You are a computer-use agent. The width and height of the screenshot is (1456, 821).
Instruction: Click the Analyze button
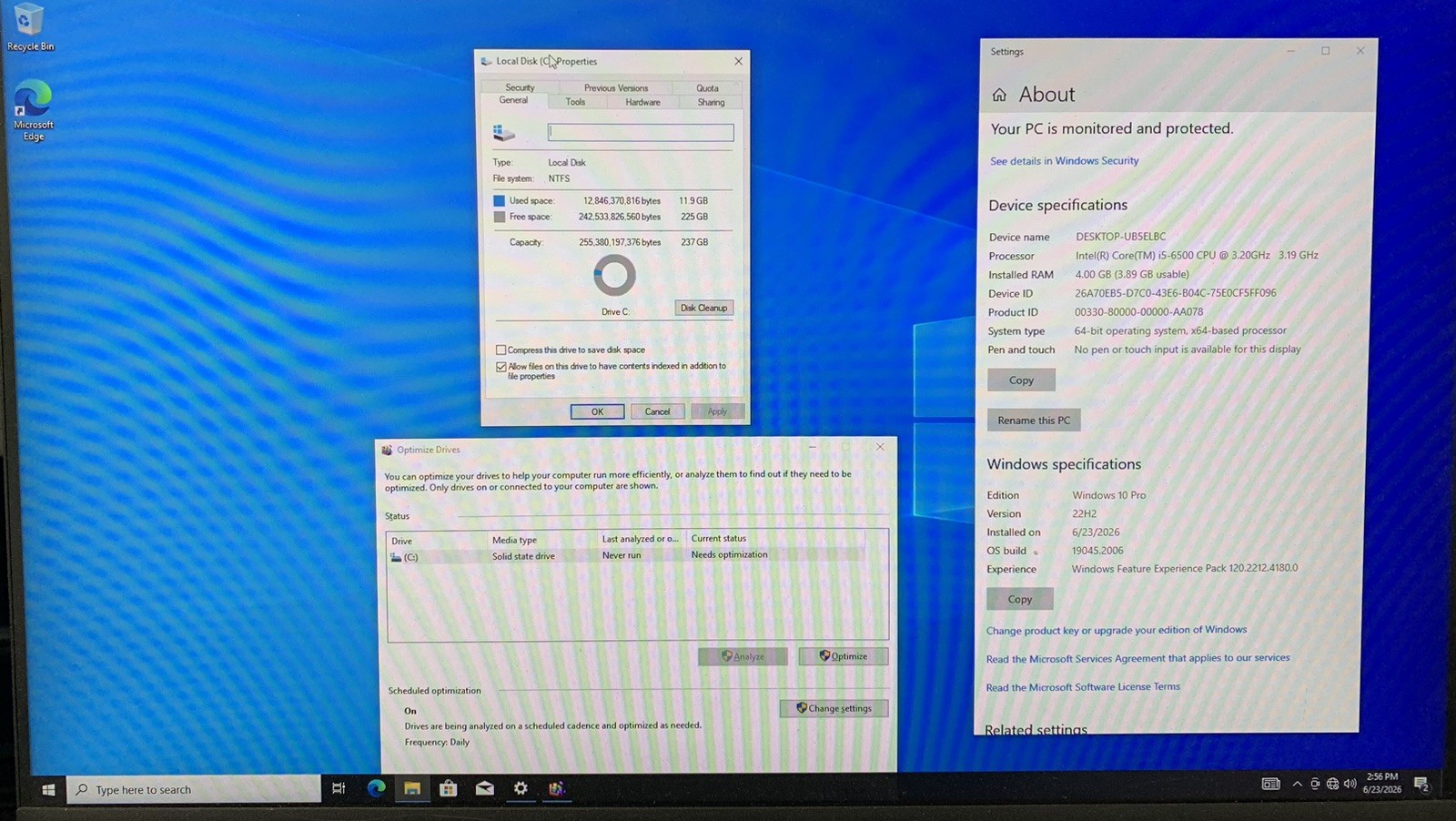click(743, 656)
